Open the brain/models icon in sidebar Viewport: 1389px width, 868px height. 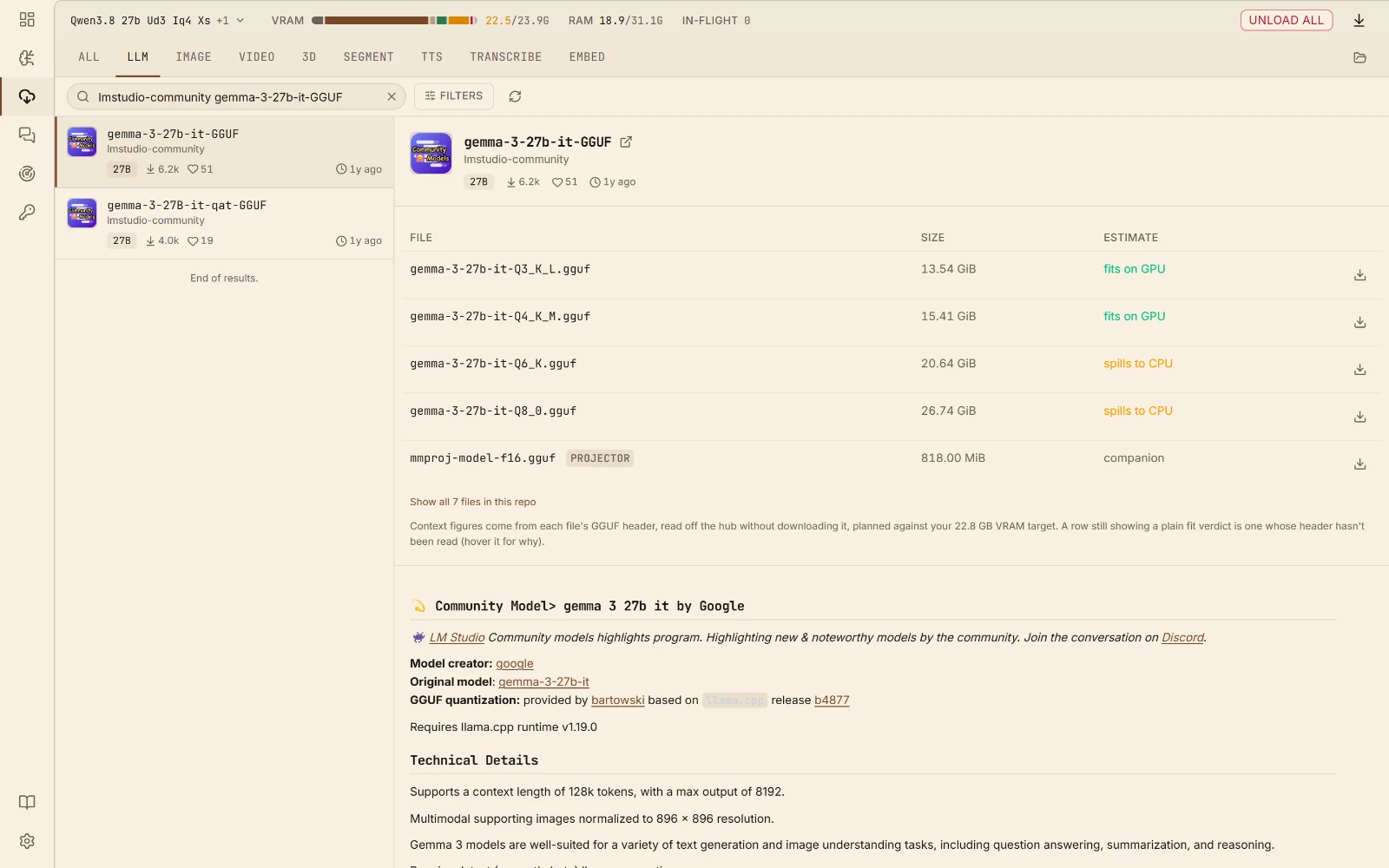(x=27, y=58)
